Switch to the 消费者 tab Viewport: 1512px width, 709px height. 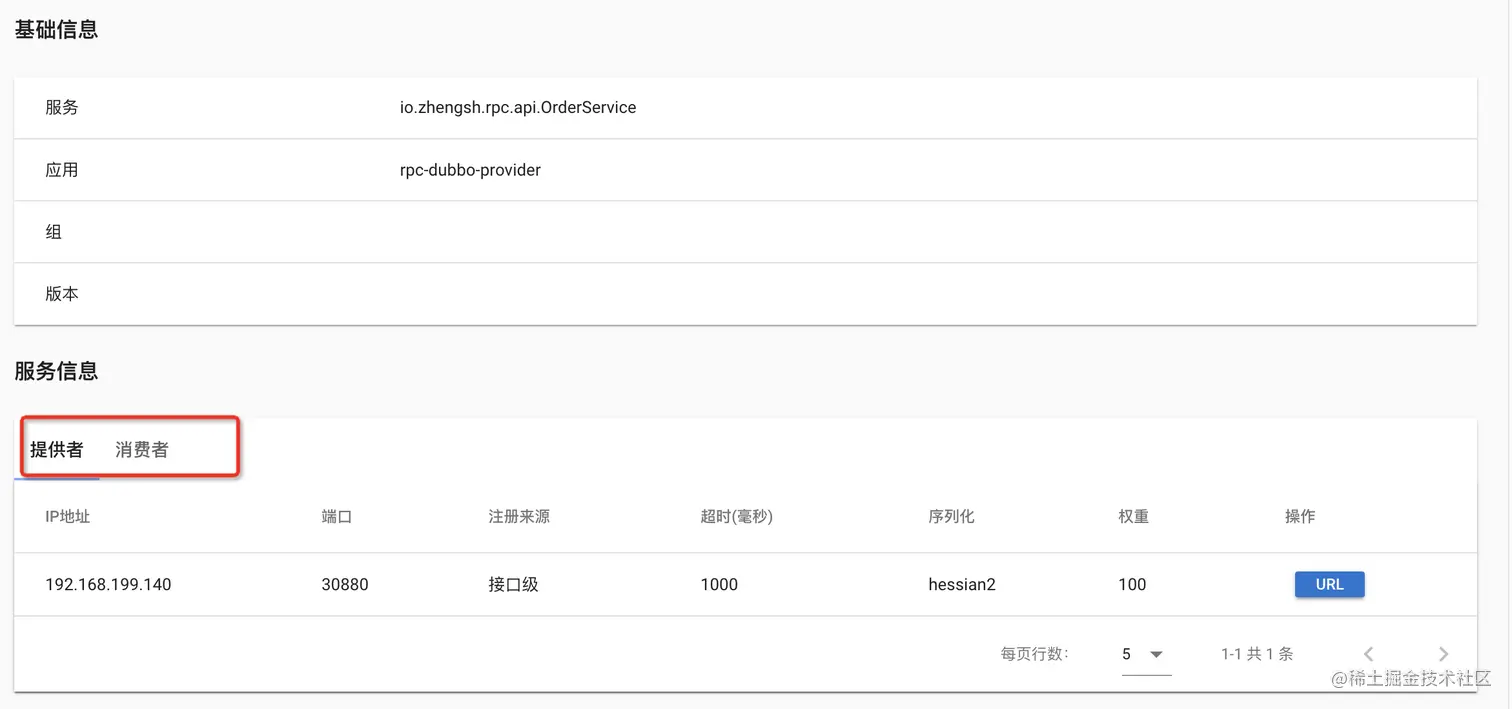pos(142,450)
